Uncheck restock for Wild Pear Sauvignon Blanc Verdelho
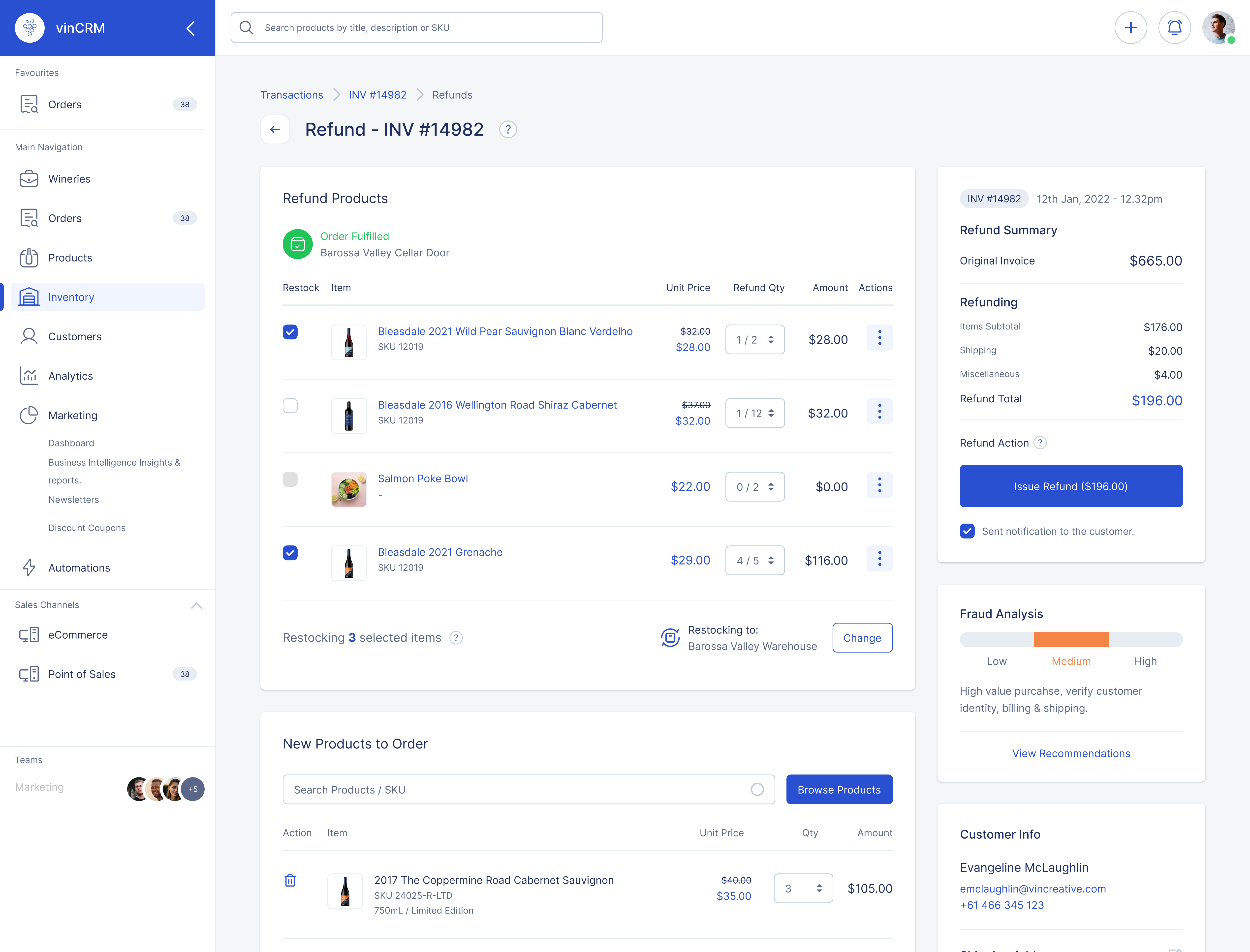Image resolution: width=1250 pixels, height=952 pixels. (290, 332)
